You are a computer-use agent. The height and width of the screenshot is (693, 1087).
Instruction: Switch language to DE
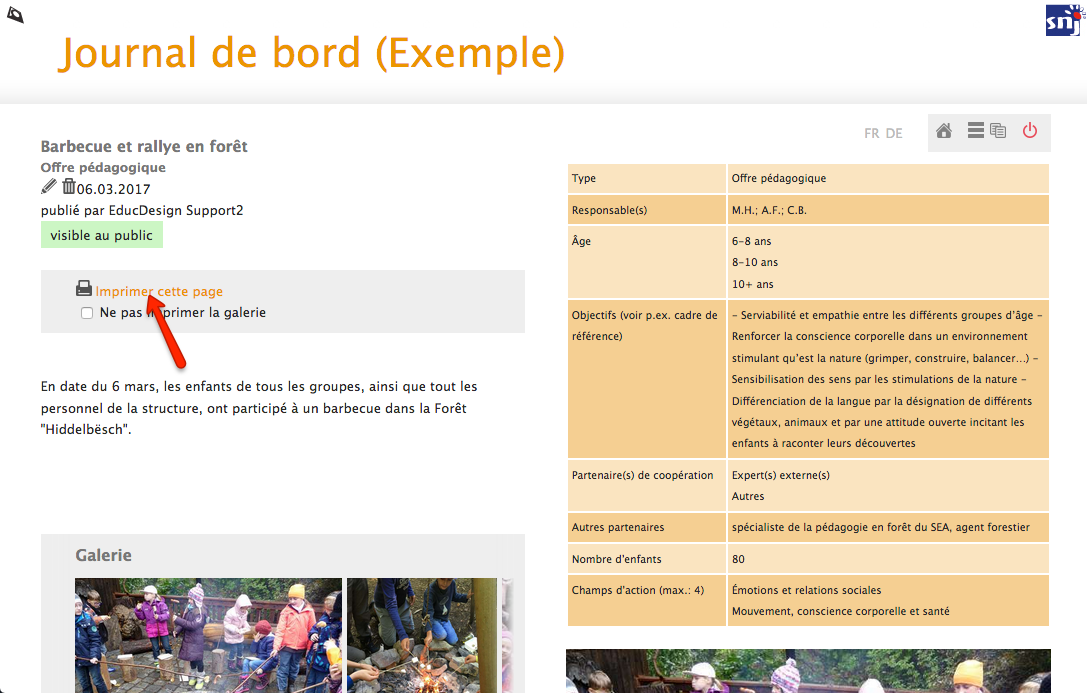(x=893, y=132)
